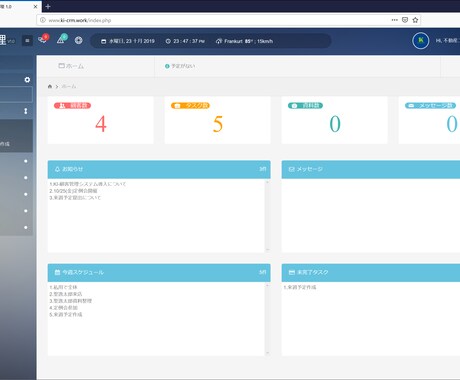Open a new browser tab
This screenshot has width=460, height=380.
[x=48, y=6]
